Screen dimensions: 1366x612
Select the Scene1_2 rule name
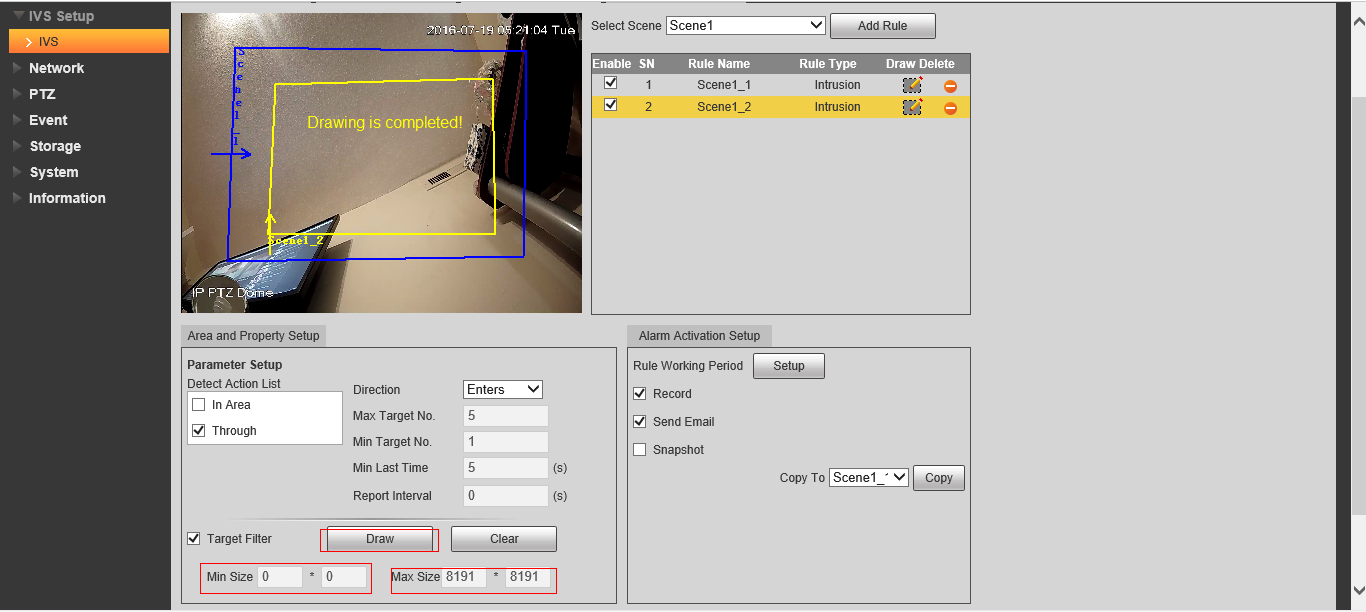[x=724, y=107]
